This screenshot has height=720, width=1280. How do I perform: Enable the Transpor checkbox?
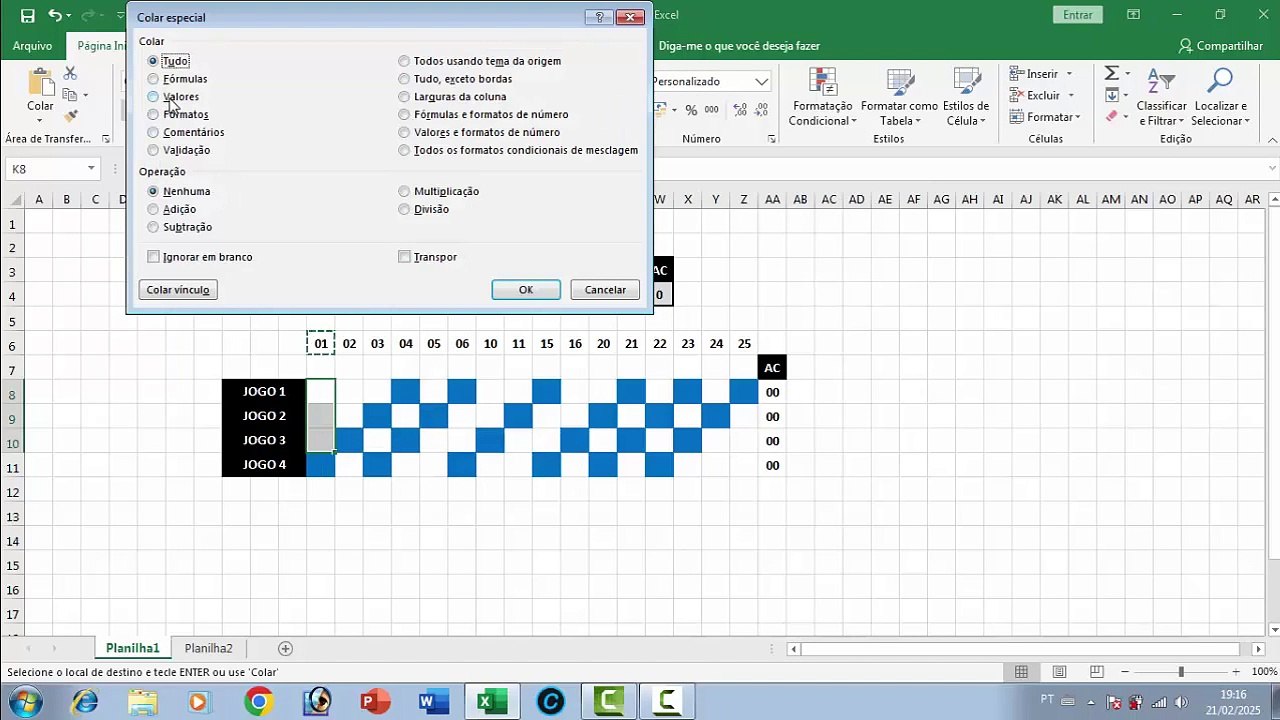[404, 257]
